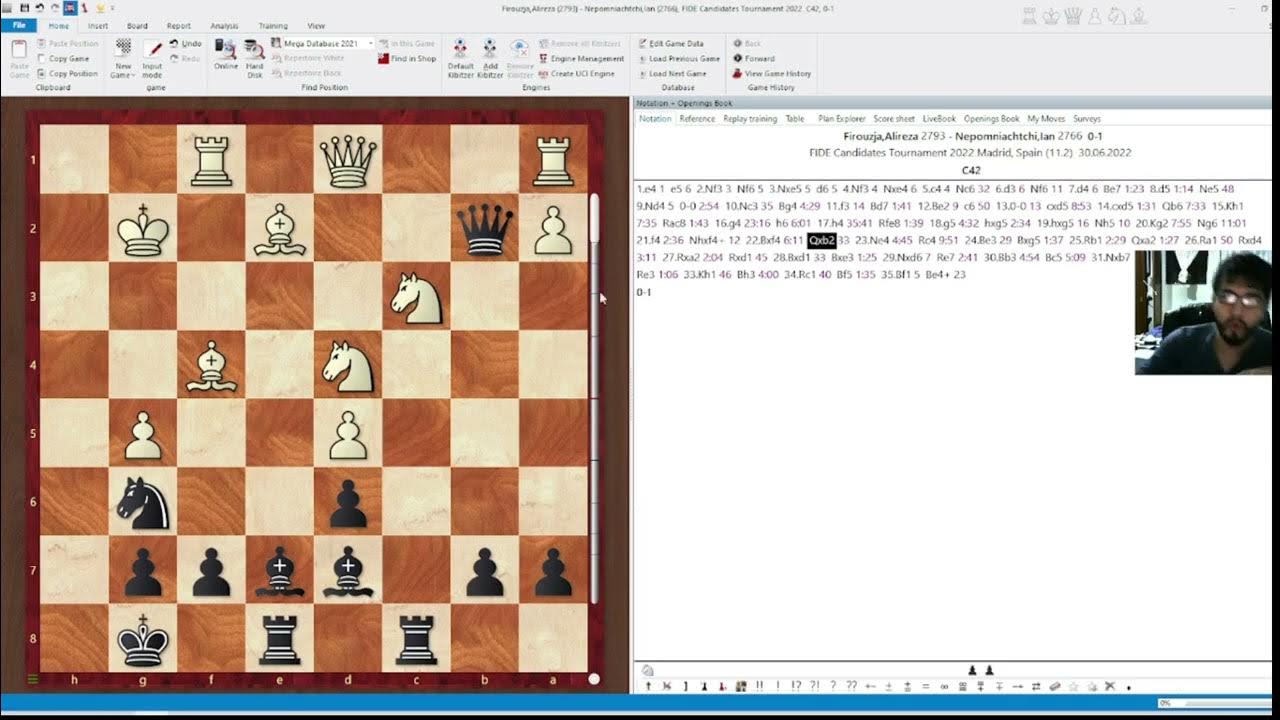Open the quick access toolbar customize arrow
1280x720 pixels.
coord(112,8)
